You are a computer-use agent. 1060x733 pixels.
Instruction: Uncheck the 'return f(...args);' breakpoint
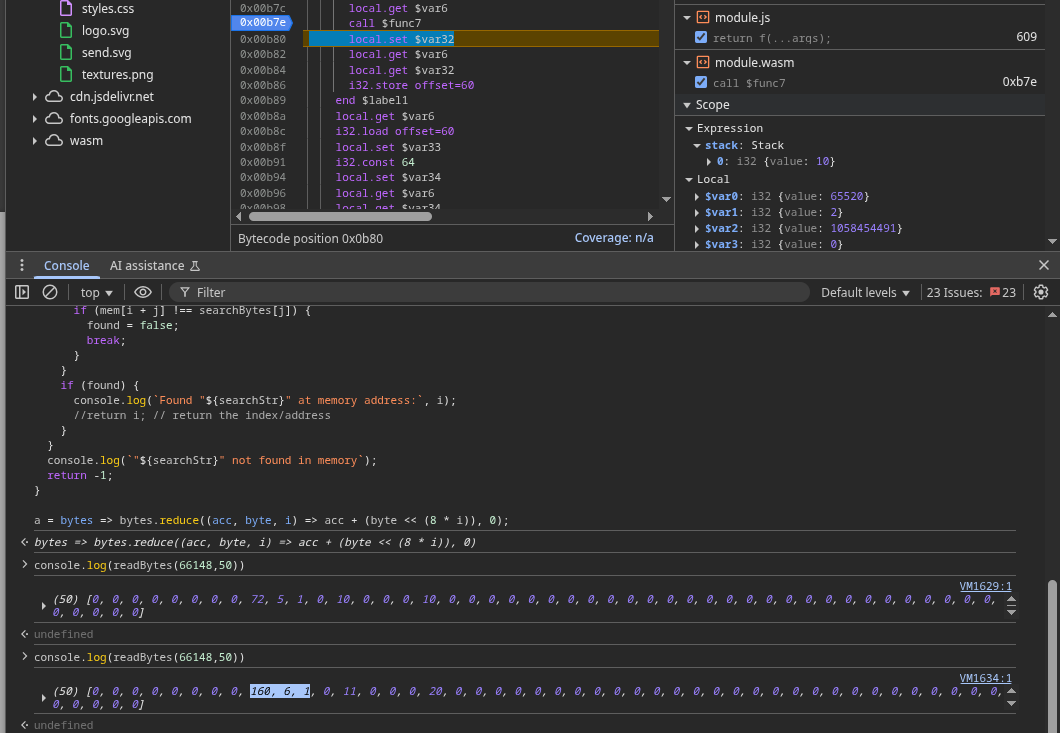click(x=701, y=37)
